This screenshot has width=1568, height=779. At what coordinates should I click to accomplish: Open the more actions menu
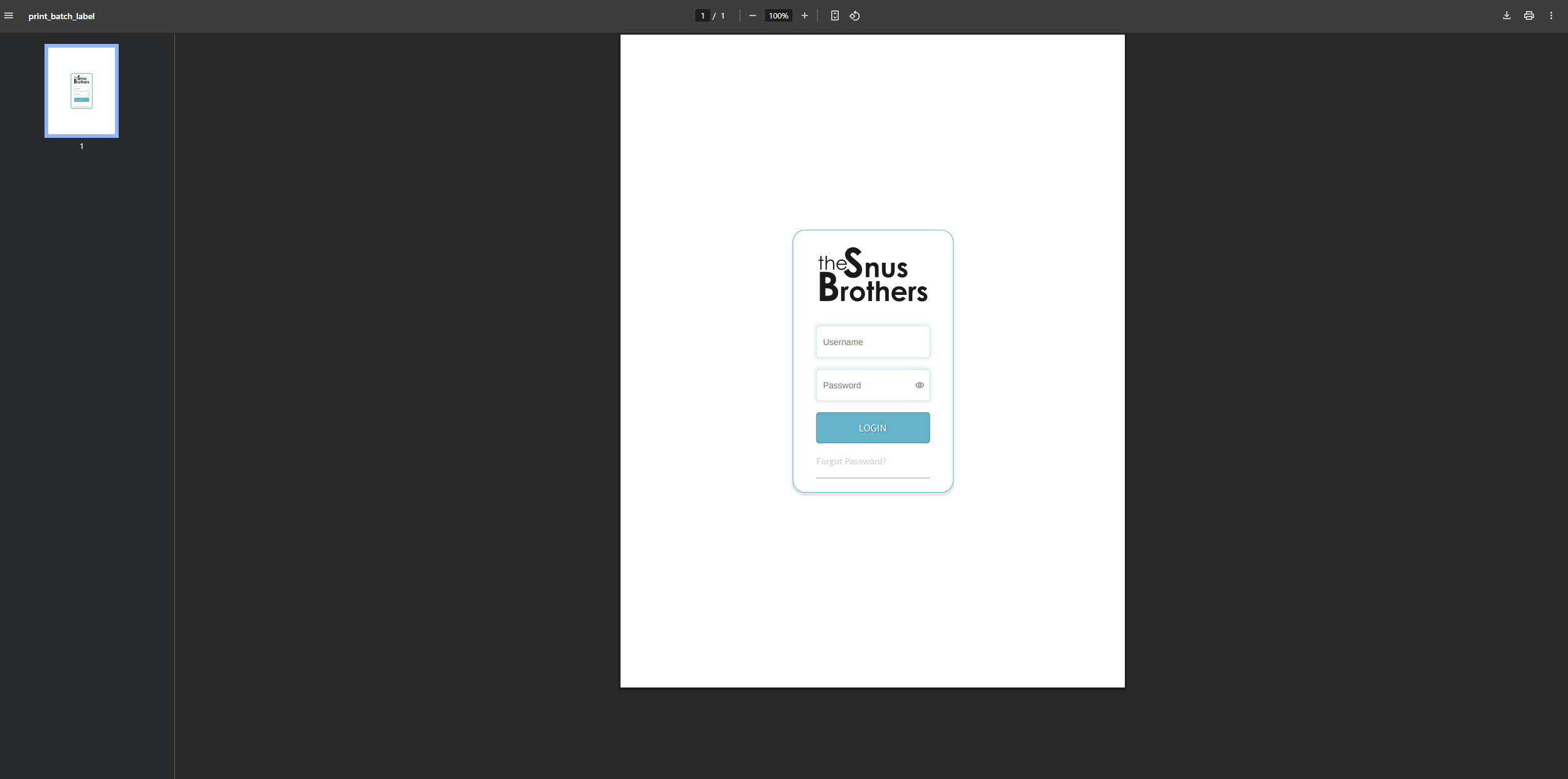tap(1551, 16)
